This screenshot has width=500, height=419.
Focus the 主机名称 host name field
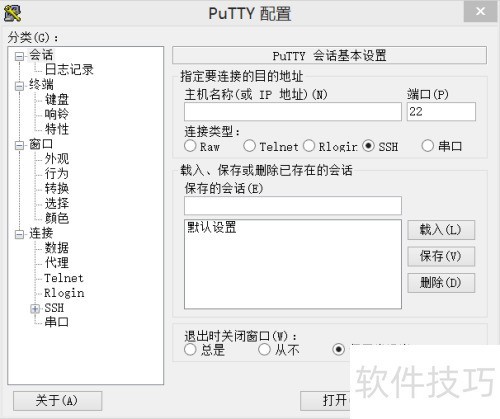click(293, 112)
